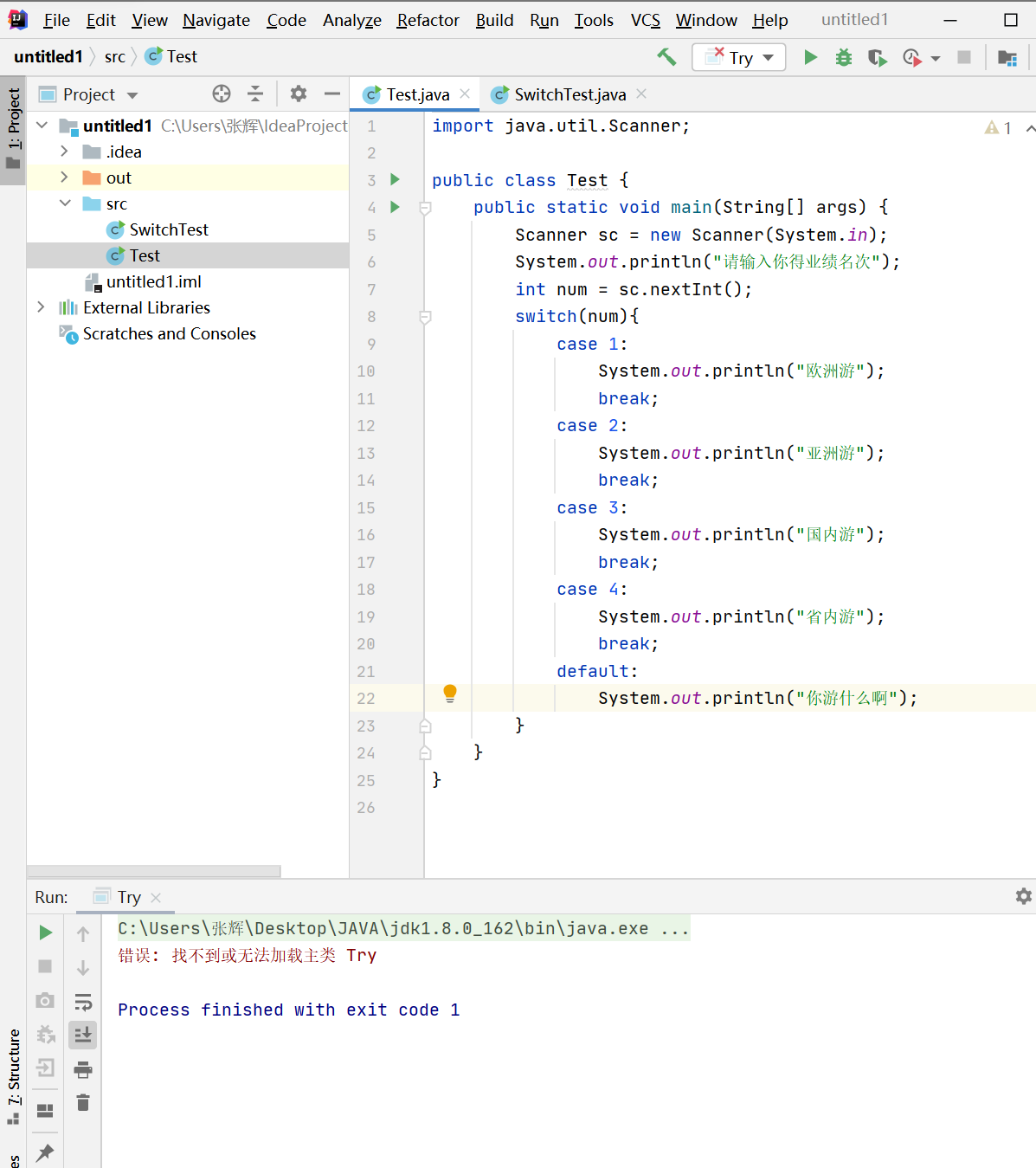This screenshot has height=1168, width=1036.
Task: Switch to the SwitchTest.java editor tab
Action: tap(569, 94)
